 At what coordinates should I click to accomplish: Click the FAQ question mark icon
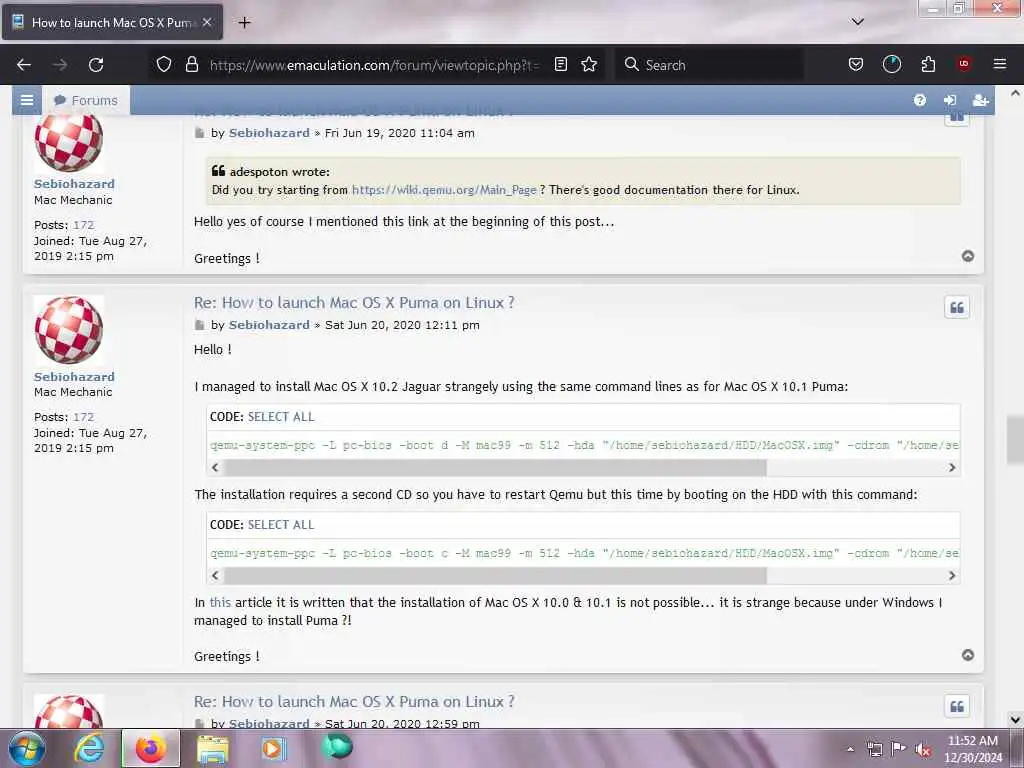coord(920,100)
